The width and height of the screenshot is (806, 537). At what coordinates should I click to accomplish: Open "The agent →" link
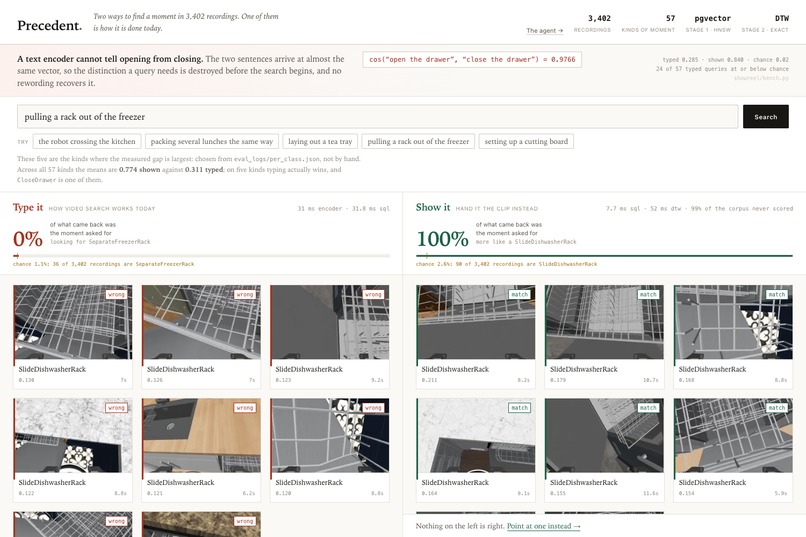(x=544, y=30)
